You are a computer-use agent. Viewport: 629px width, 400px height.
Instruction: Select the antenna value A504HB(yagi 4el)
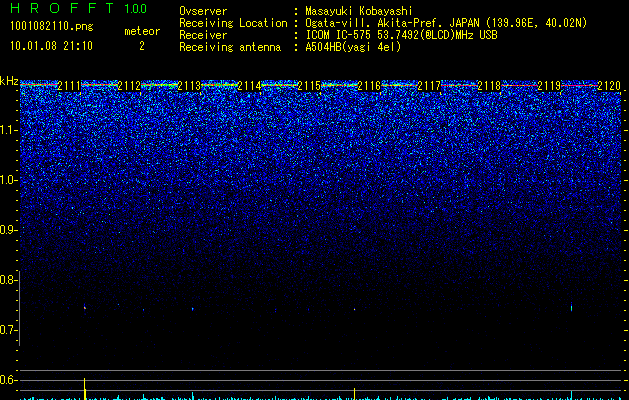353,47
